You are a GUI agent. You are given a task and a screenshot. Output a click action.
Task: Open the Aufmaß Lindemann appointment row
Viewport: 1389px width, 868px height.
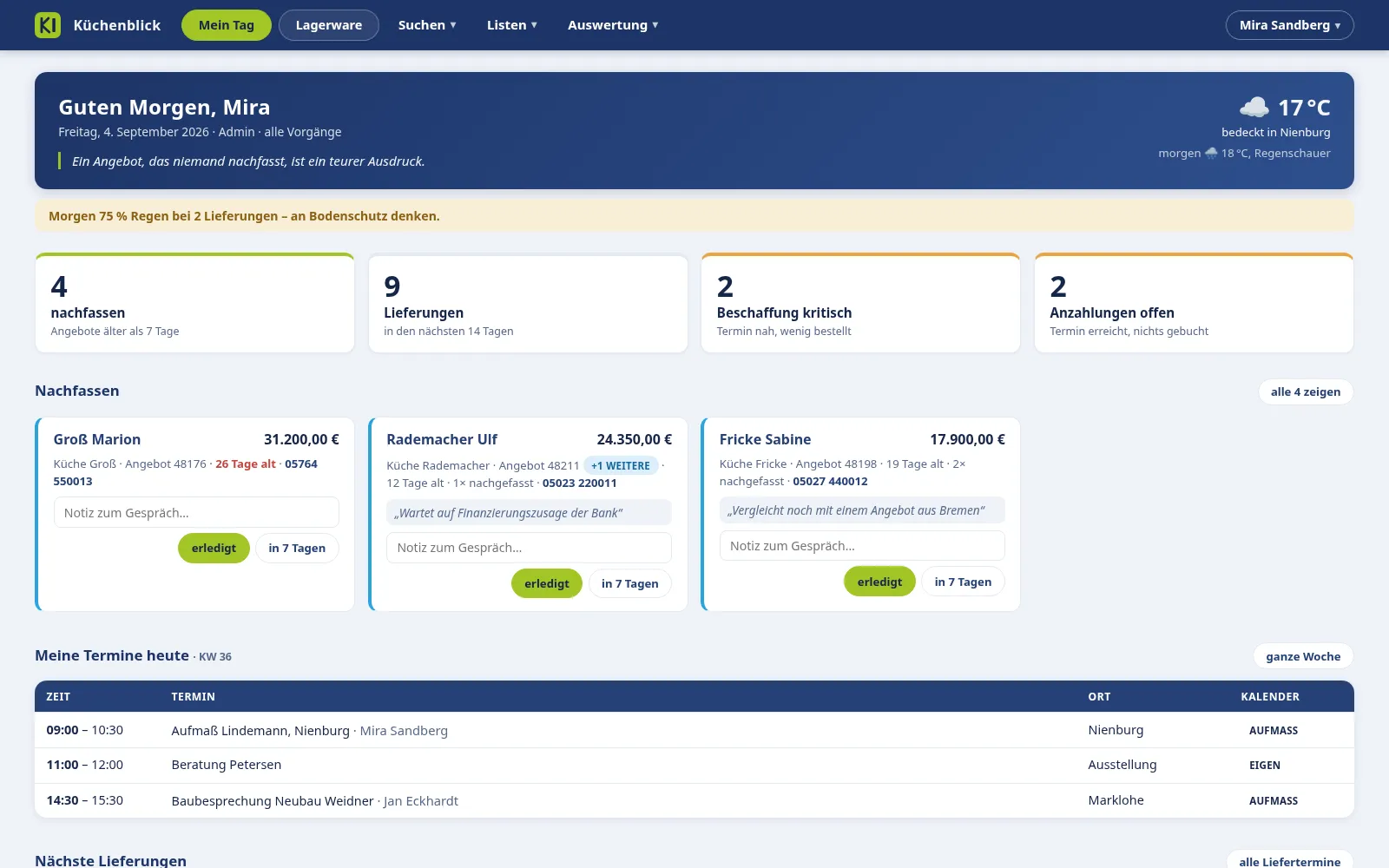coord(694,730)
